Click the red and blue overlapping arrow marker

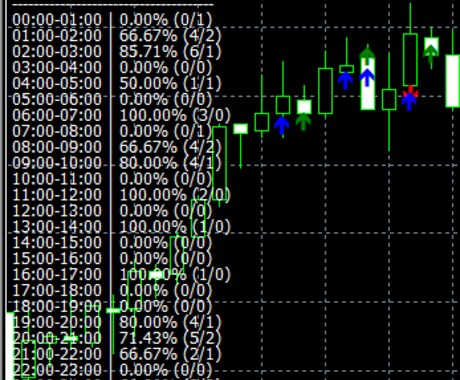point(409,98)
